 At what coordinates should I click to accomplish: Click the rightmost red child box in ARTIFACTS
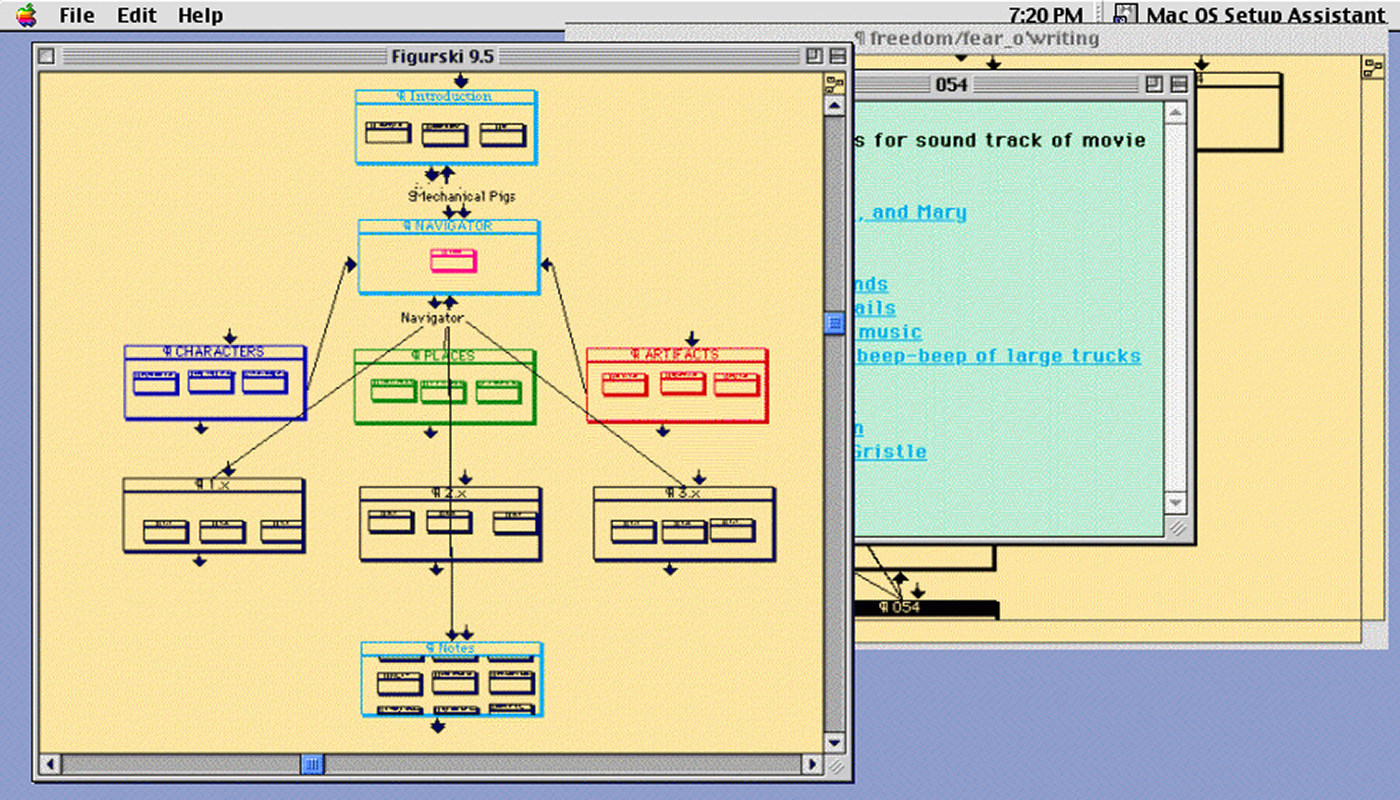click(x=737, y=383)
